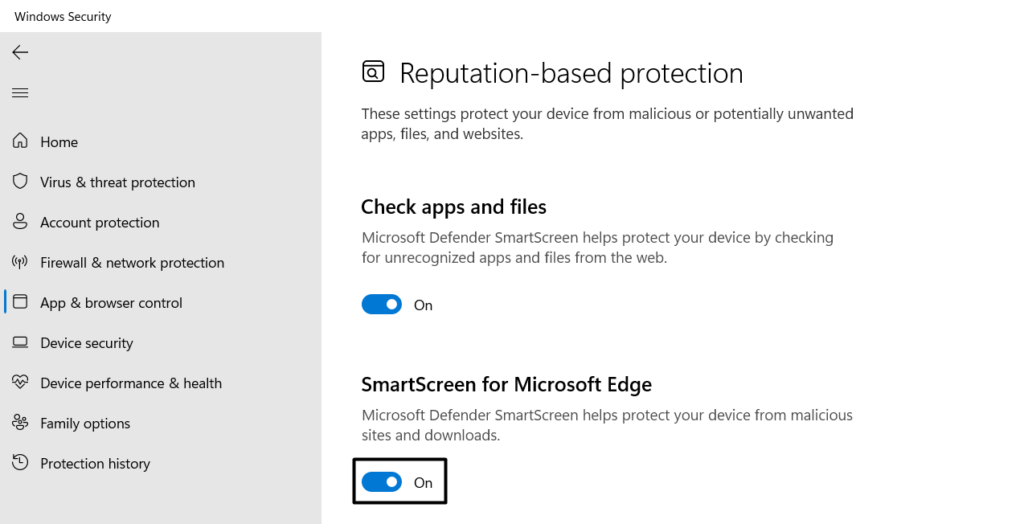Click the SmartScreen for Microsoft Edge heading
The width and height of the screenshot is (1024, 524).
point(506,384)
